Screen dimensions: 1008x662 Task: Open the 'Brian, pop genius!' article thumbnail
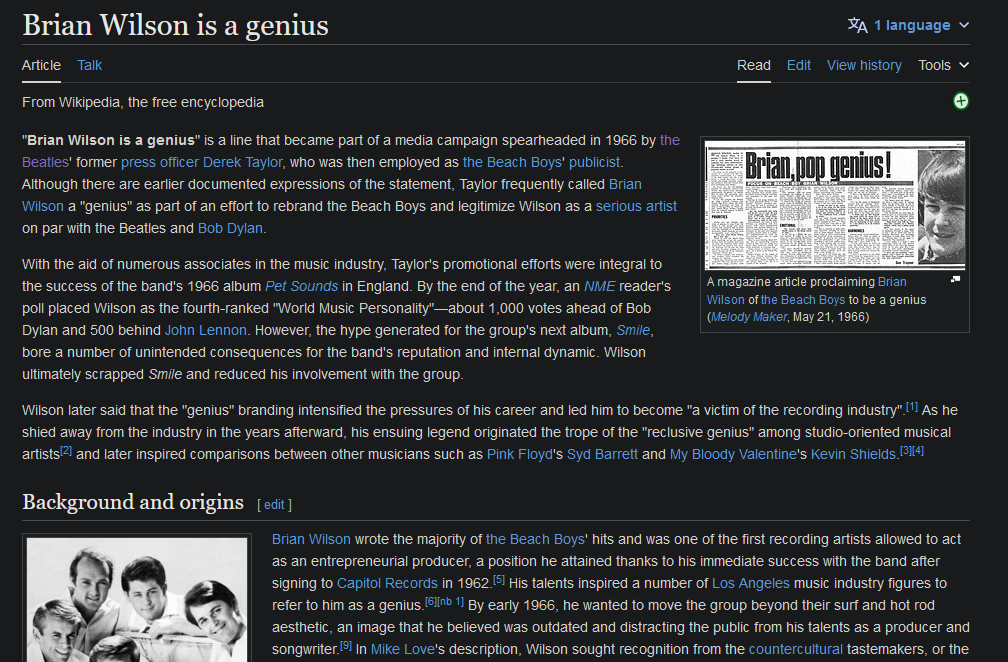pyautogui.click(x=834, y=206)
